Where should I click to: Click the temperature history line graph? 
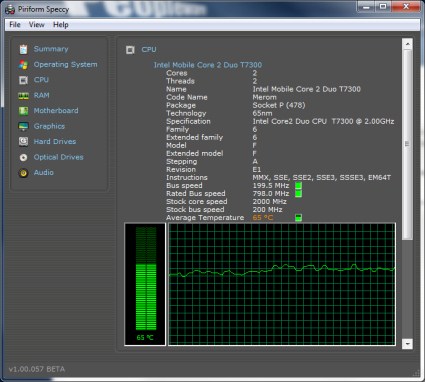coord(282,284)
